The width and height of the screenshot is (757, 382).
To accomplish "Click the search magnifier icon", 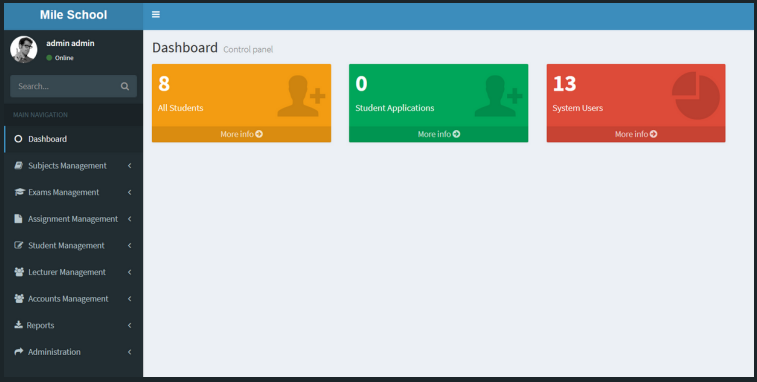I will tap(125, 86).
